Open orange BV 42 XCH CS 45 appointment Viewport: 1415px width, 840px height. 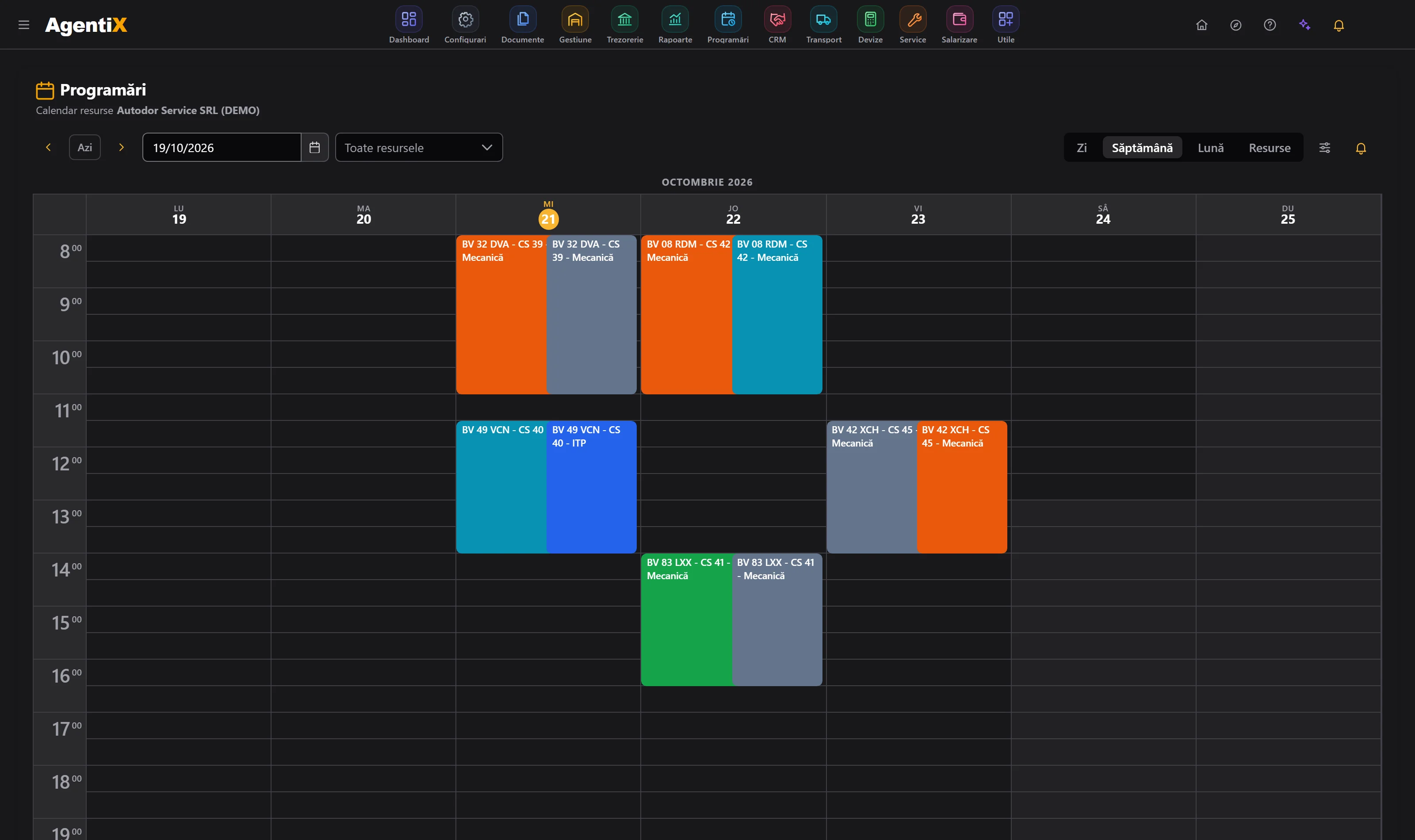coord(962,487)
